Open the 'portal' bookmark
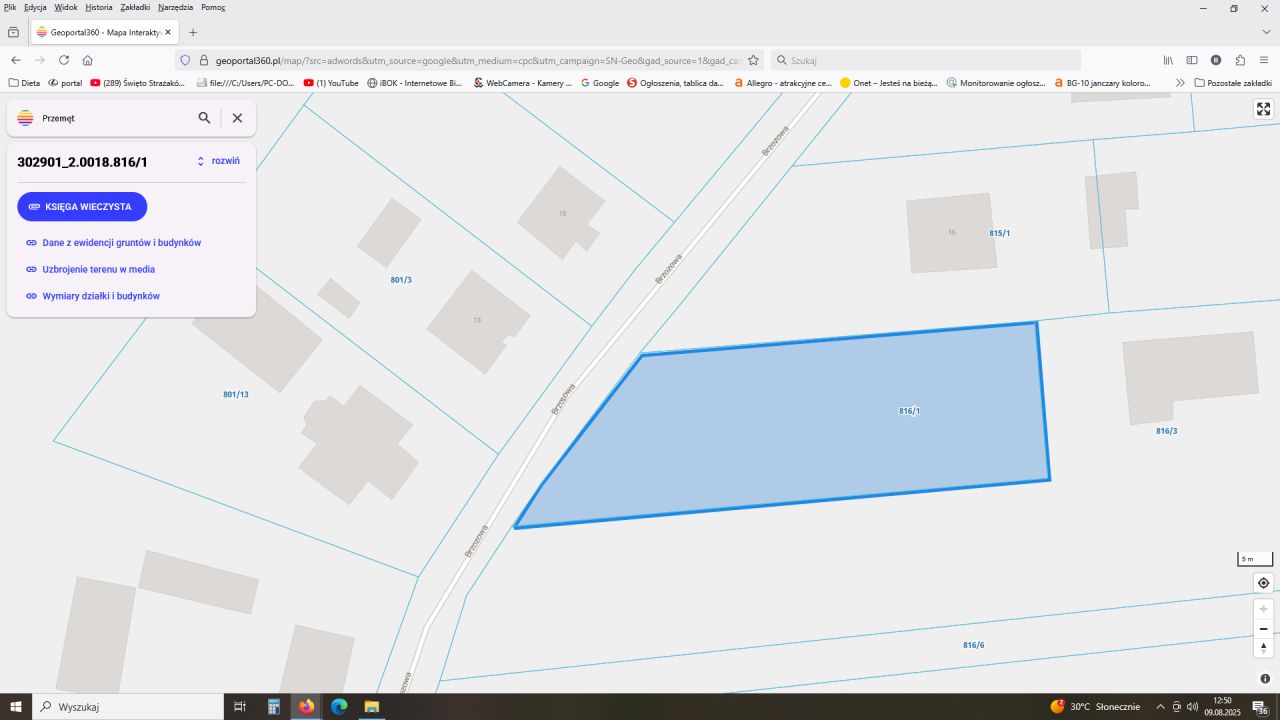Image resolution: width=1280 pixels, height=720 pixels. [x=65, y=83]
